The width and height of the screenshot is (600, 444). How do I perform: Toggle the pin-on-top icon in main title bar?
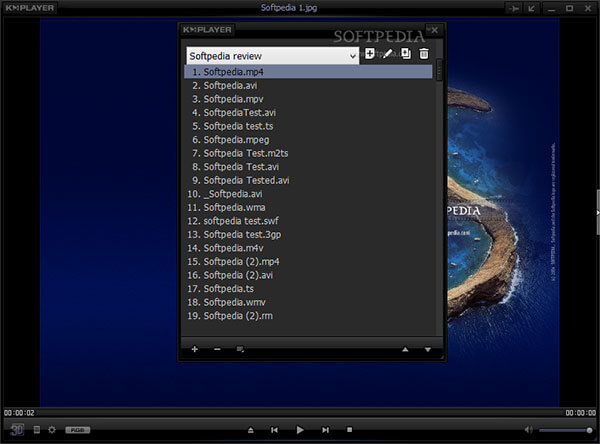coord(514,8)
